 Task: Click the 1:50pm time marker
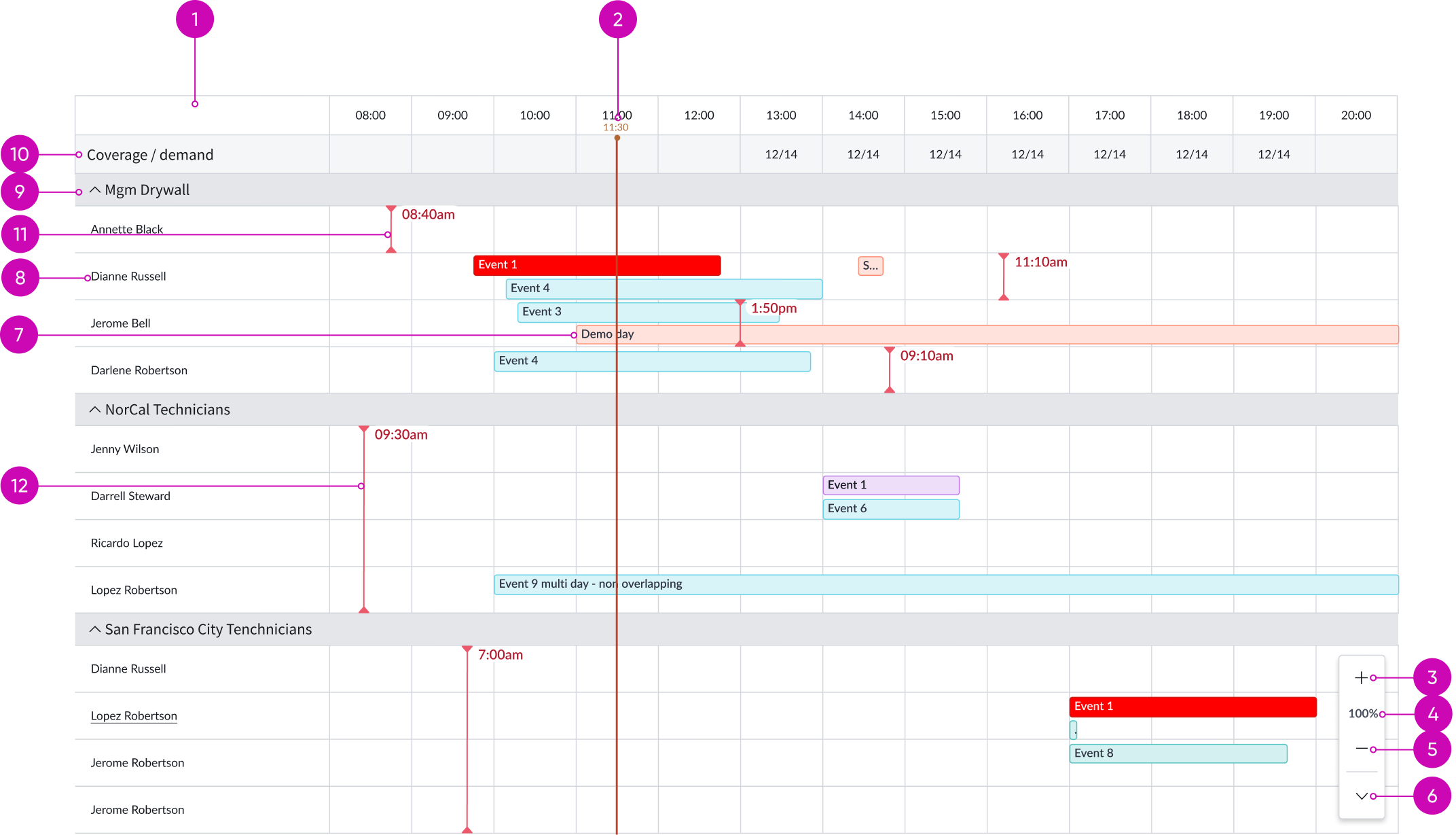(x=773, y=308)
